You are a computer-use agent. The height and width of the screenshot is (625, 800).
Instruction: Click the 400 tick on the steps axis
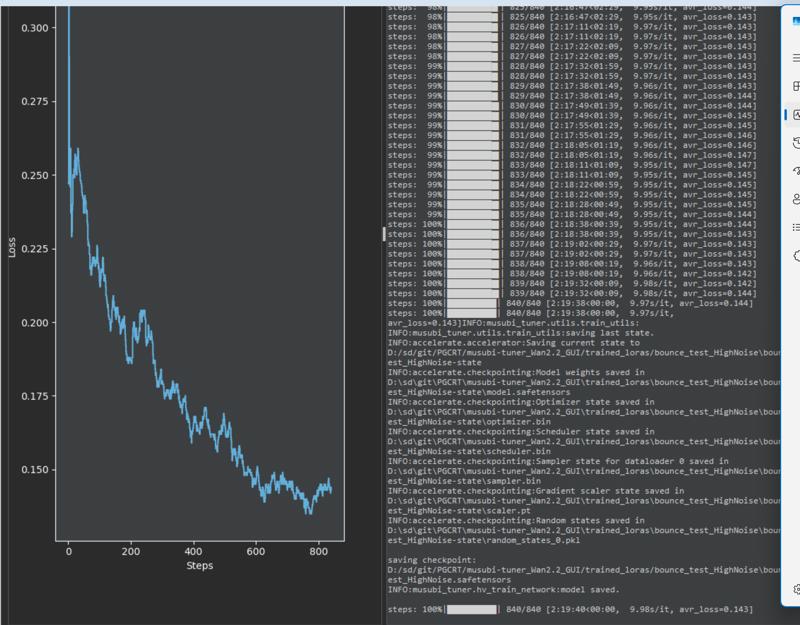pos(193,552)
